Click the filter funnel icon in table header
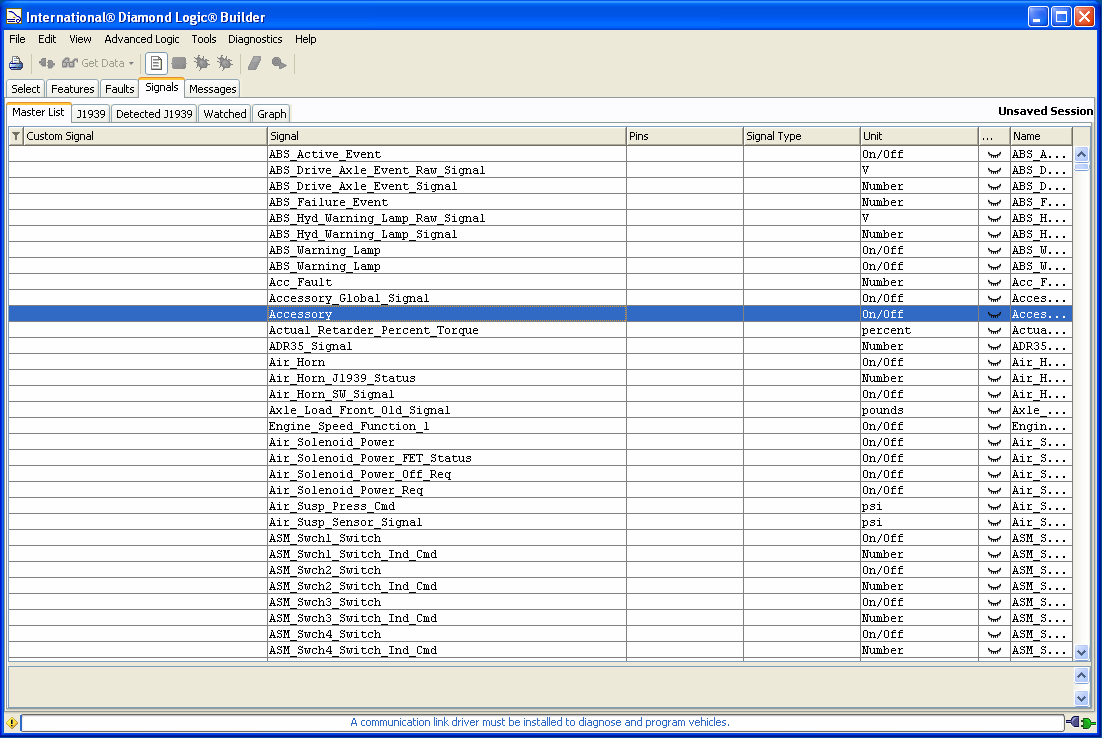This screenshot has height=738, width=1102. tap(15, 136)
